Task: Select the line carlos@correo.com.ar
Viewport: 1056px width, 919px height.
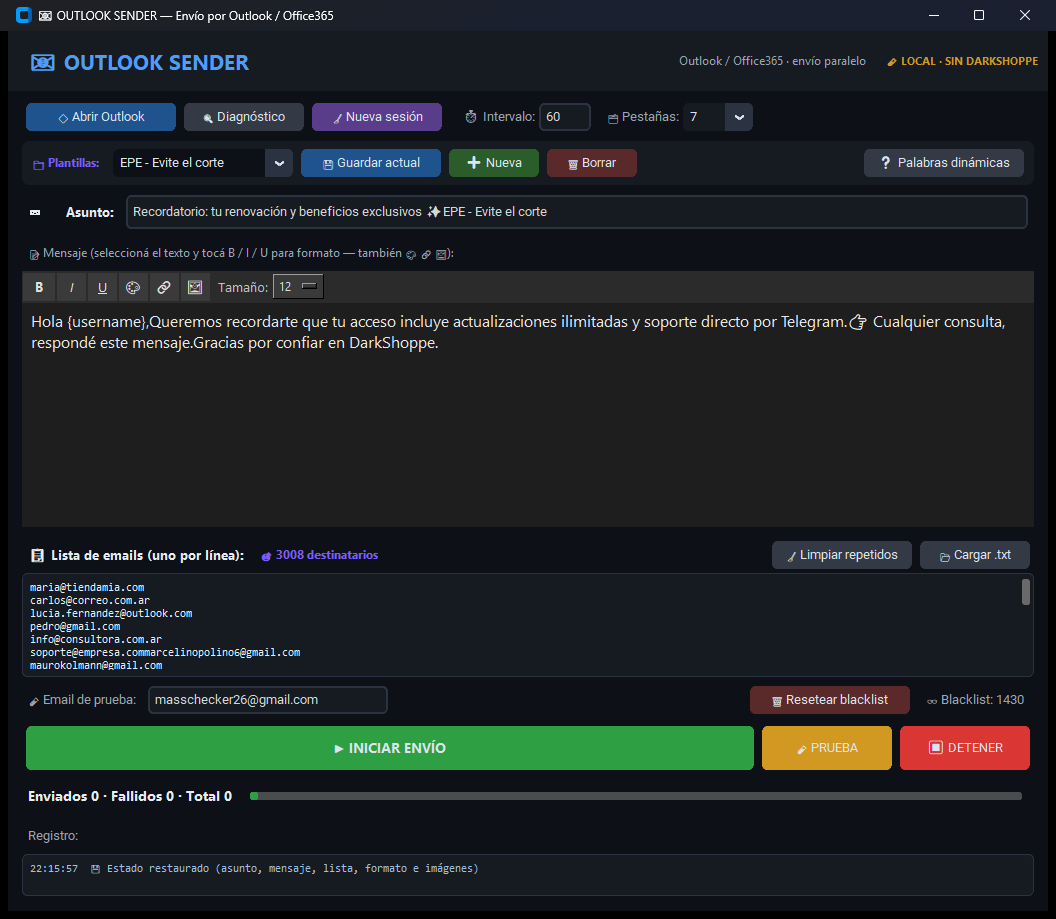Action: (x=90, y=601)
